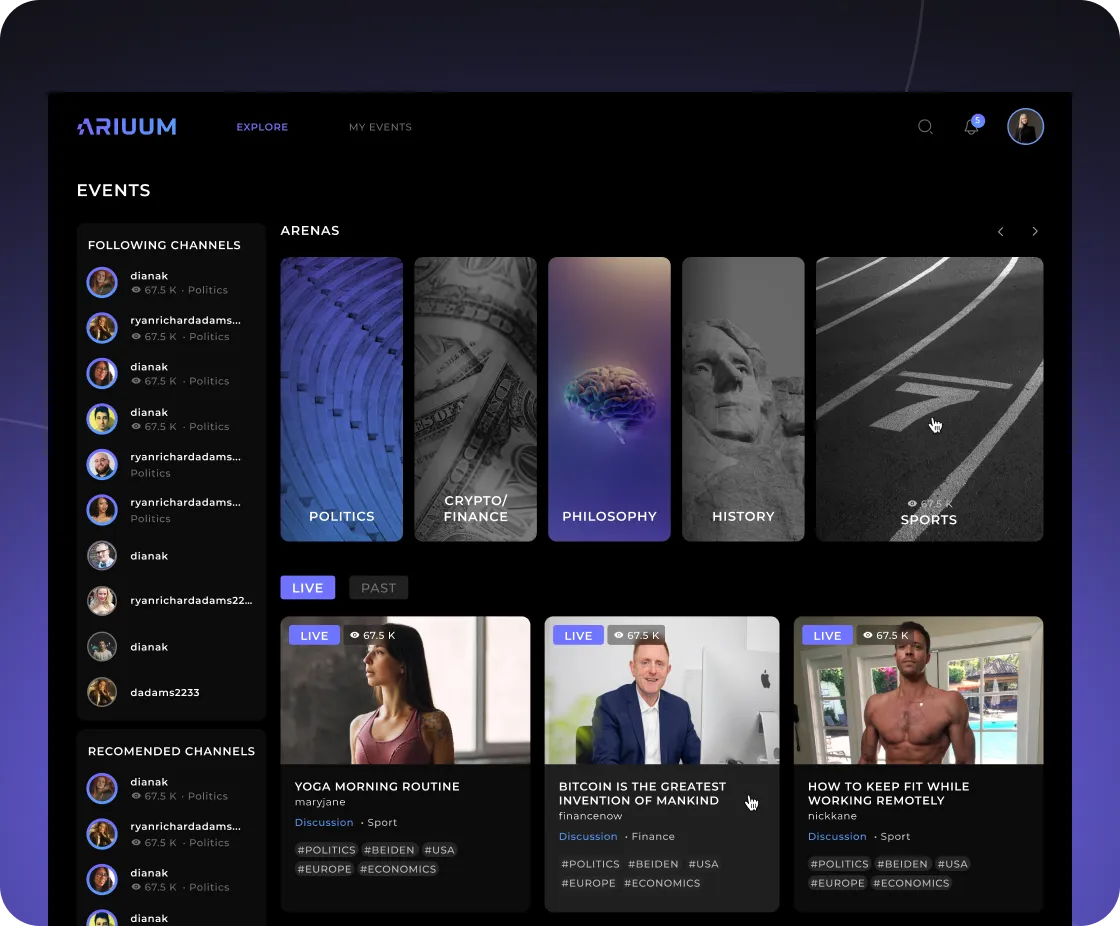Select #BEIDEN tag on Yoga card

pos(389,850)
